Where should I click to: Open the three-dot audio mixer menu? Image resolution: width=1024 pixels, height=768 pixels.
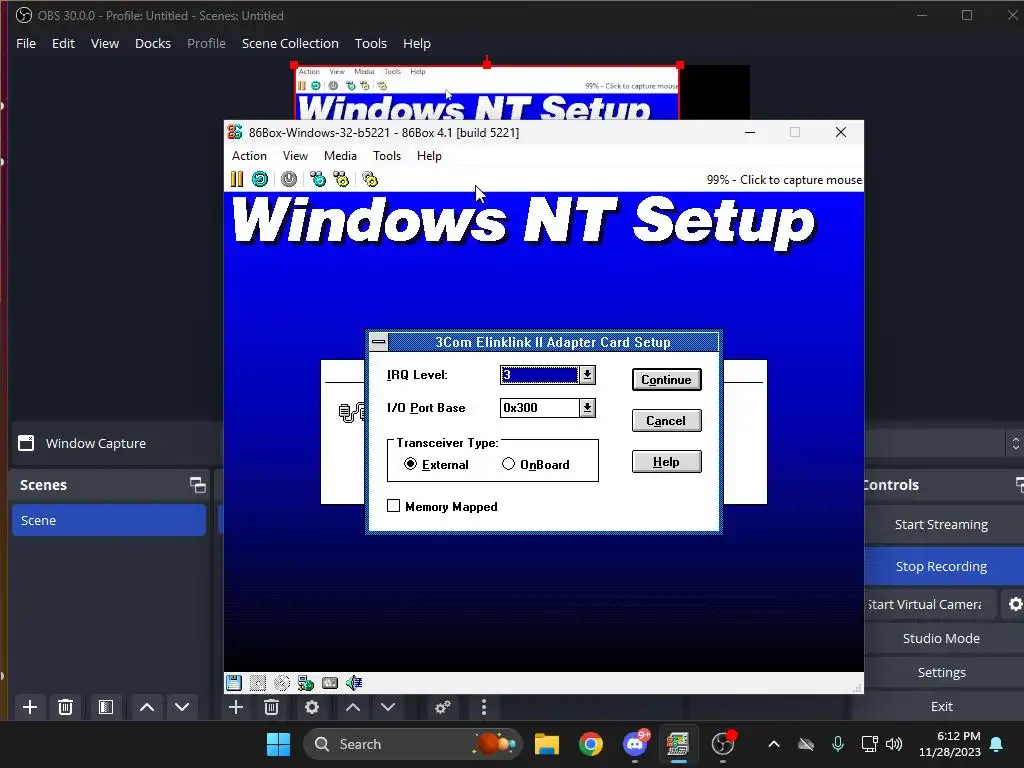[x=483, y=707]
